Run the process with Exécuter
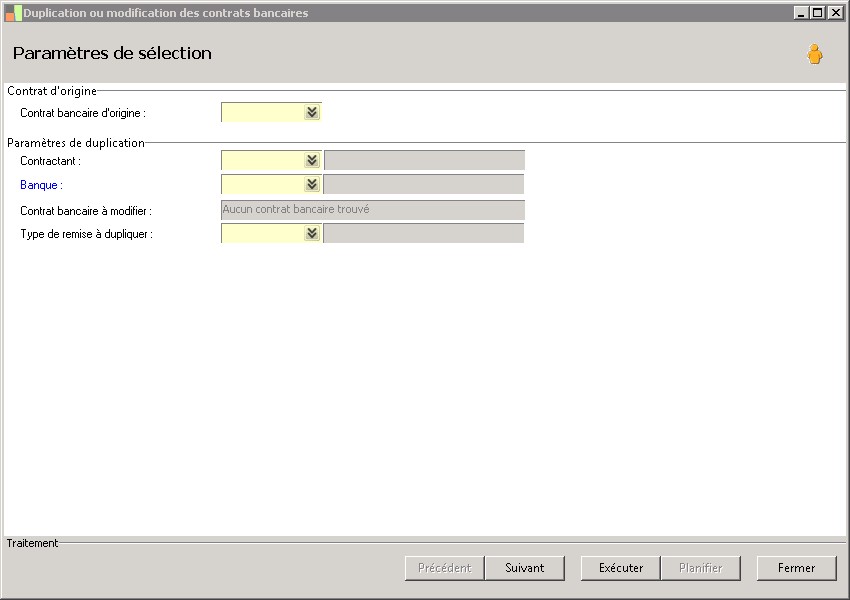Image resolution: width=850 pixels, height=600 pixels. click(x=621, y=568)
